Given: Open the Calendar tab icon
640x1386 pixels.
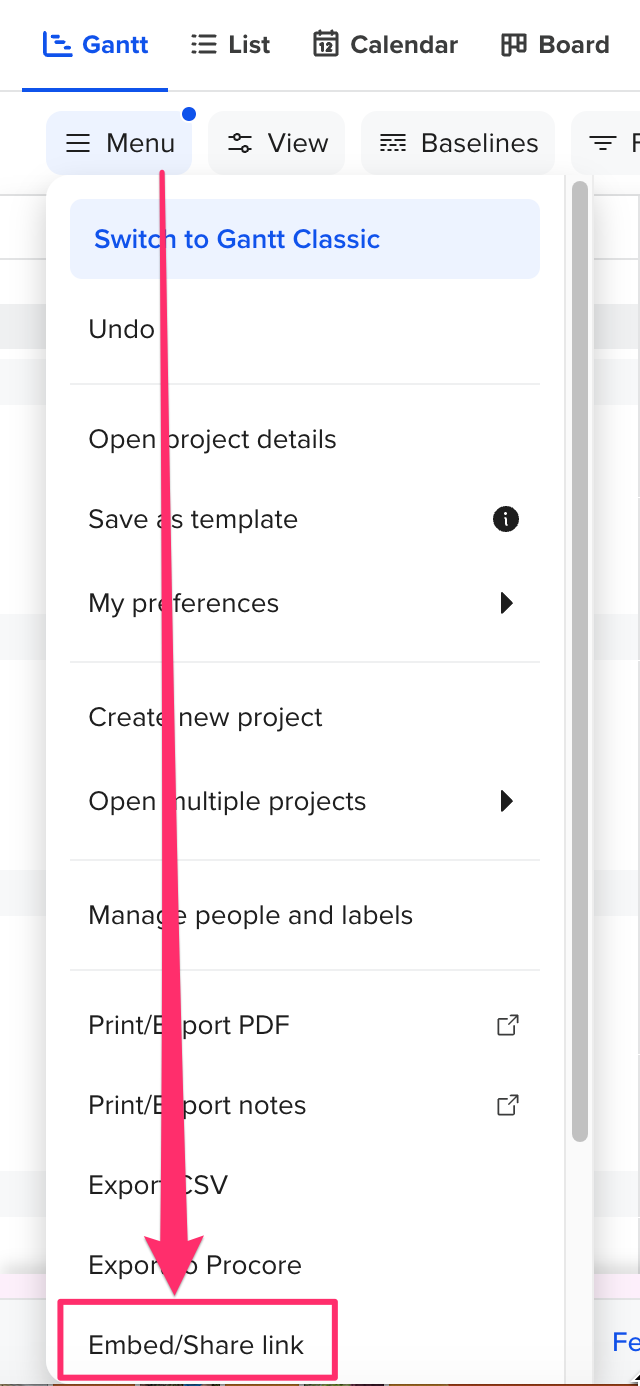Looking at the screenshot, I should (326, 45).
